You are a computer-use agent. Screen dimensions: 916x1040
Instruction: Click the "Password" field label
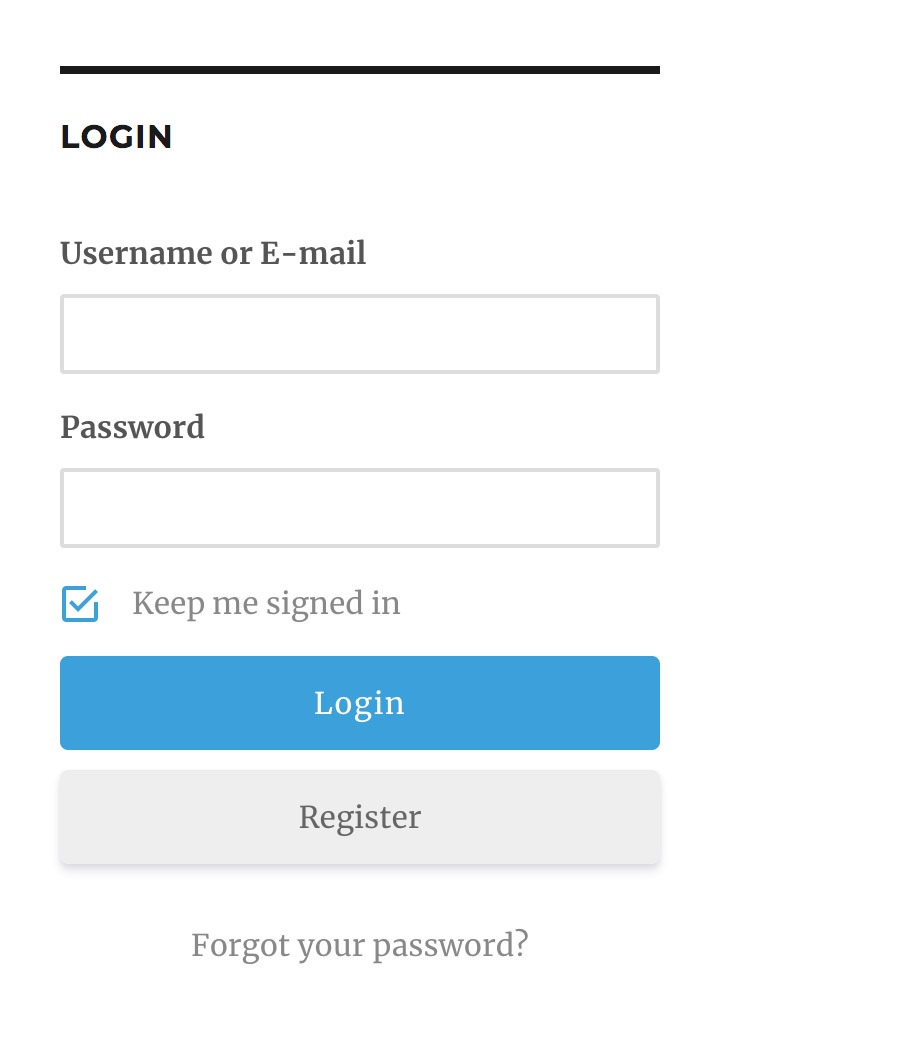click(132, 428)
